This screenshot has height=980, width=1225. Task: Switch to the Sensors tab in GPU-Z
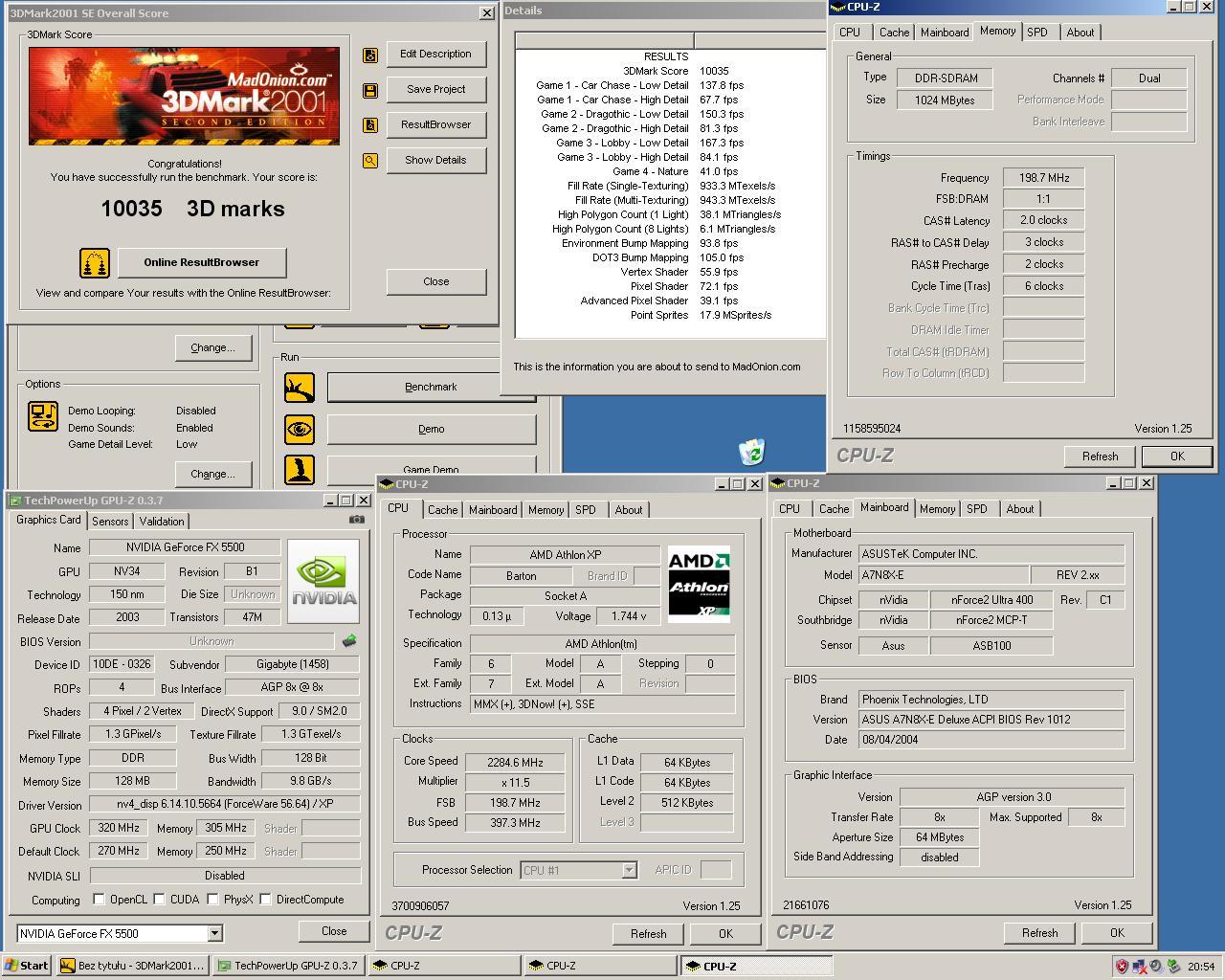[x=109, y=522]
